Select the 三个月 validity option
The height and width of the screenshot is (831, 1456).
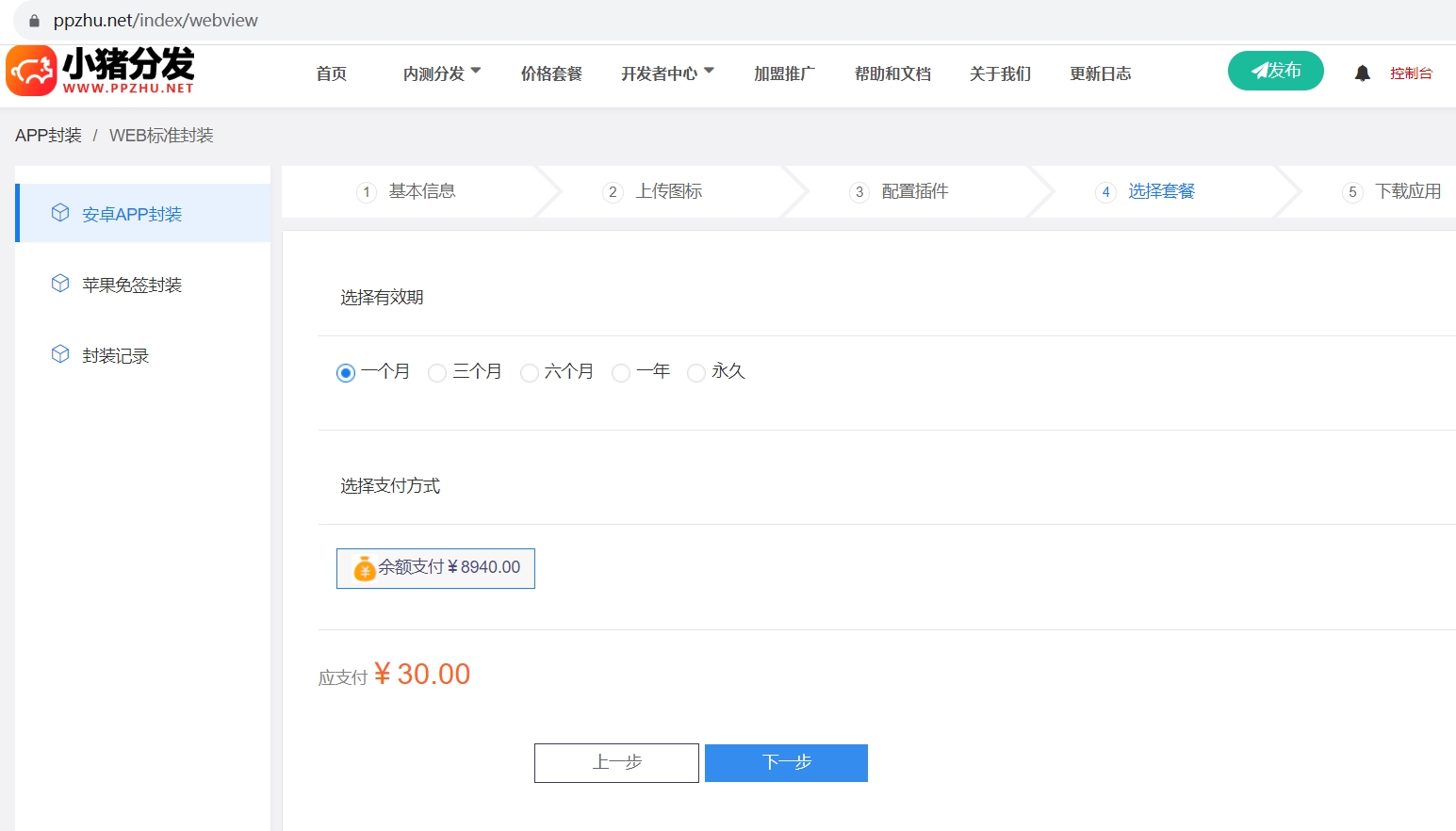(437, 373)
